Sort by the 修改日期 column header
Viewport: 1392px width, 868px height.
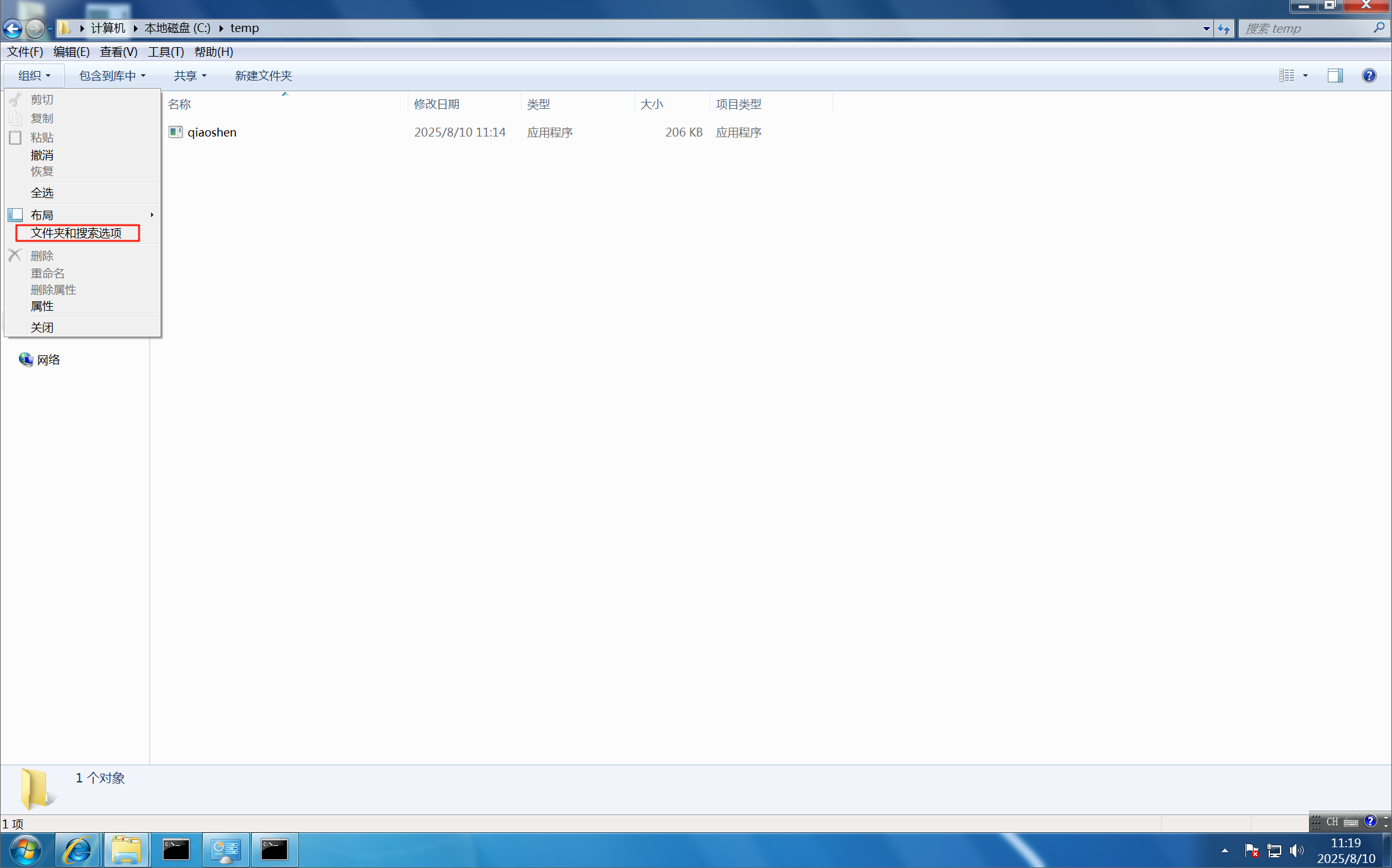437,104
